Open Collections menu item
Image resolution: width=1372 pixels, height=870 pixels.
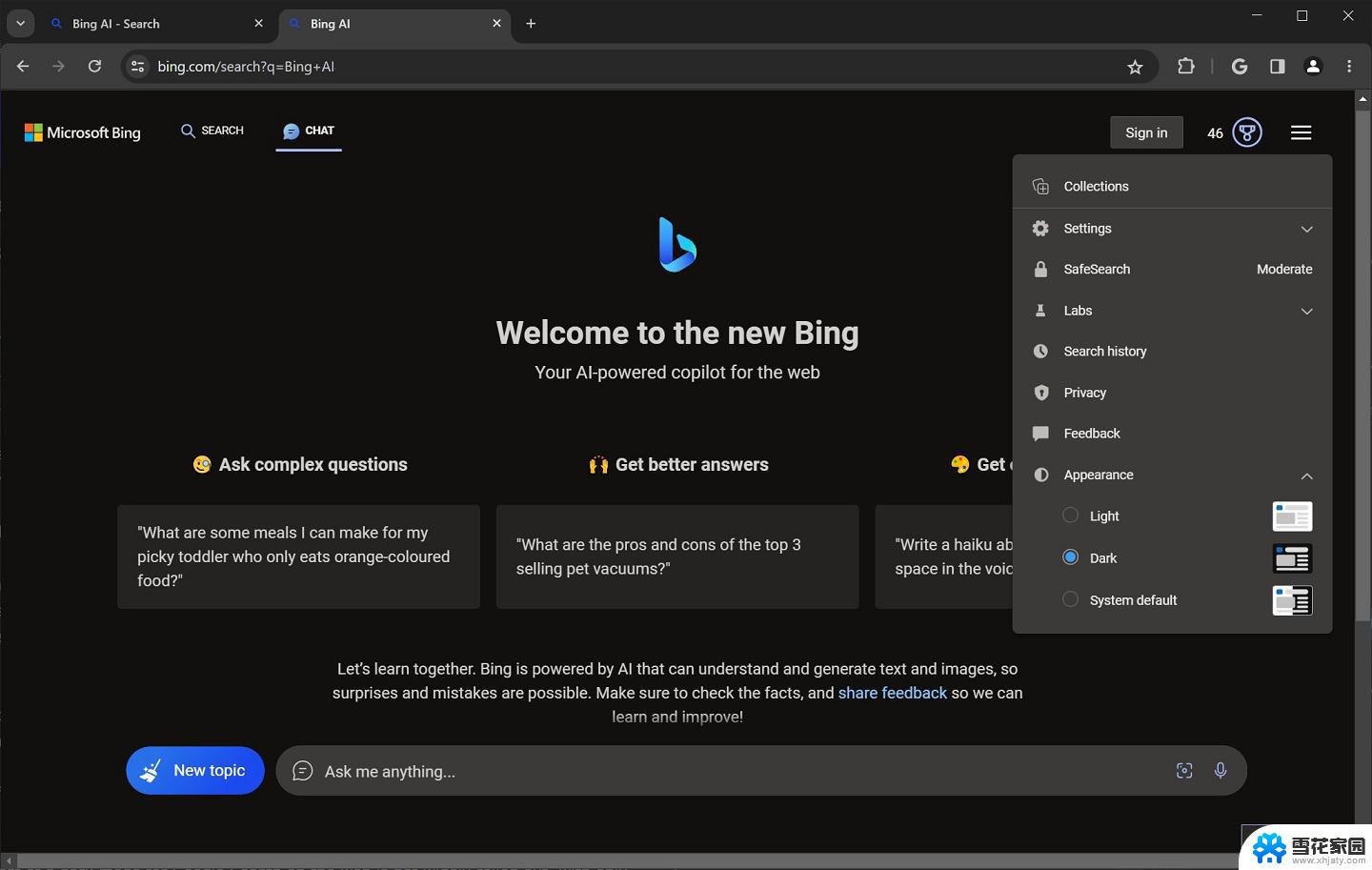pos(1173,187)
